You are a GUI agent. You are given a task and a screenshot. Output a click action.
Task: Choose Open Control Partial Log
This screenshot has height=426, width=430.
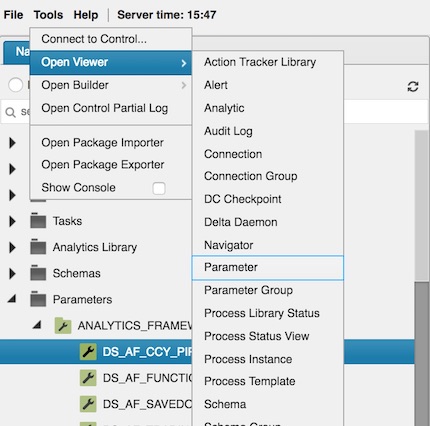click(111, 108)
